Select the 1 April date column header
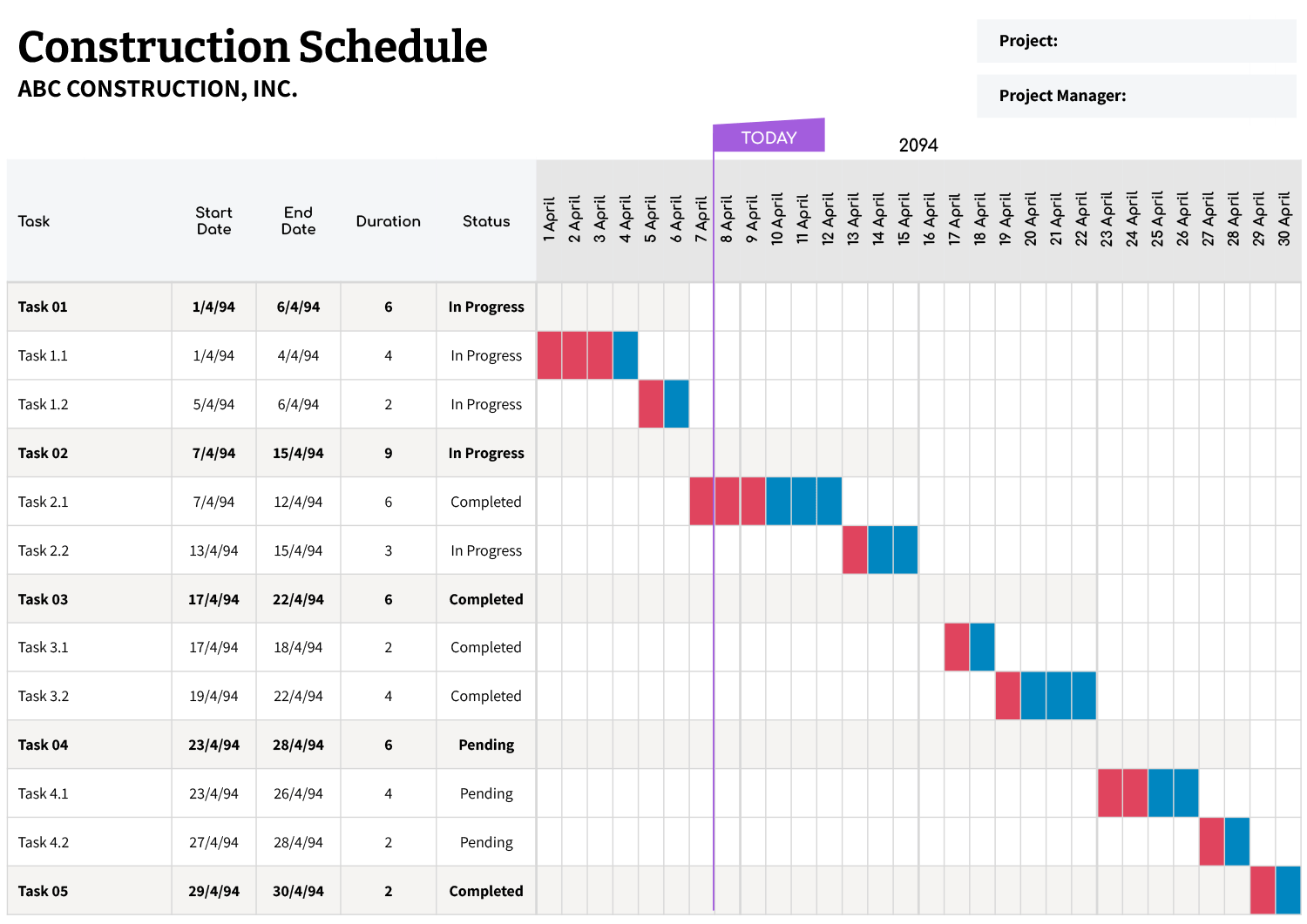Viewport: 1307px width, 924px height. point(549,219)
